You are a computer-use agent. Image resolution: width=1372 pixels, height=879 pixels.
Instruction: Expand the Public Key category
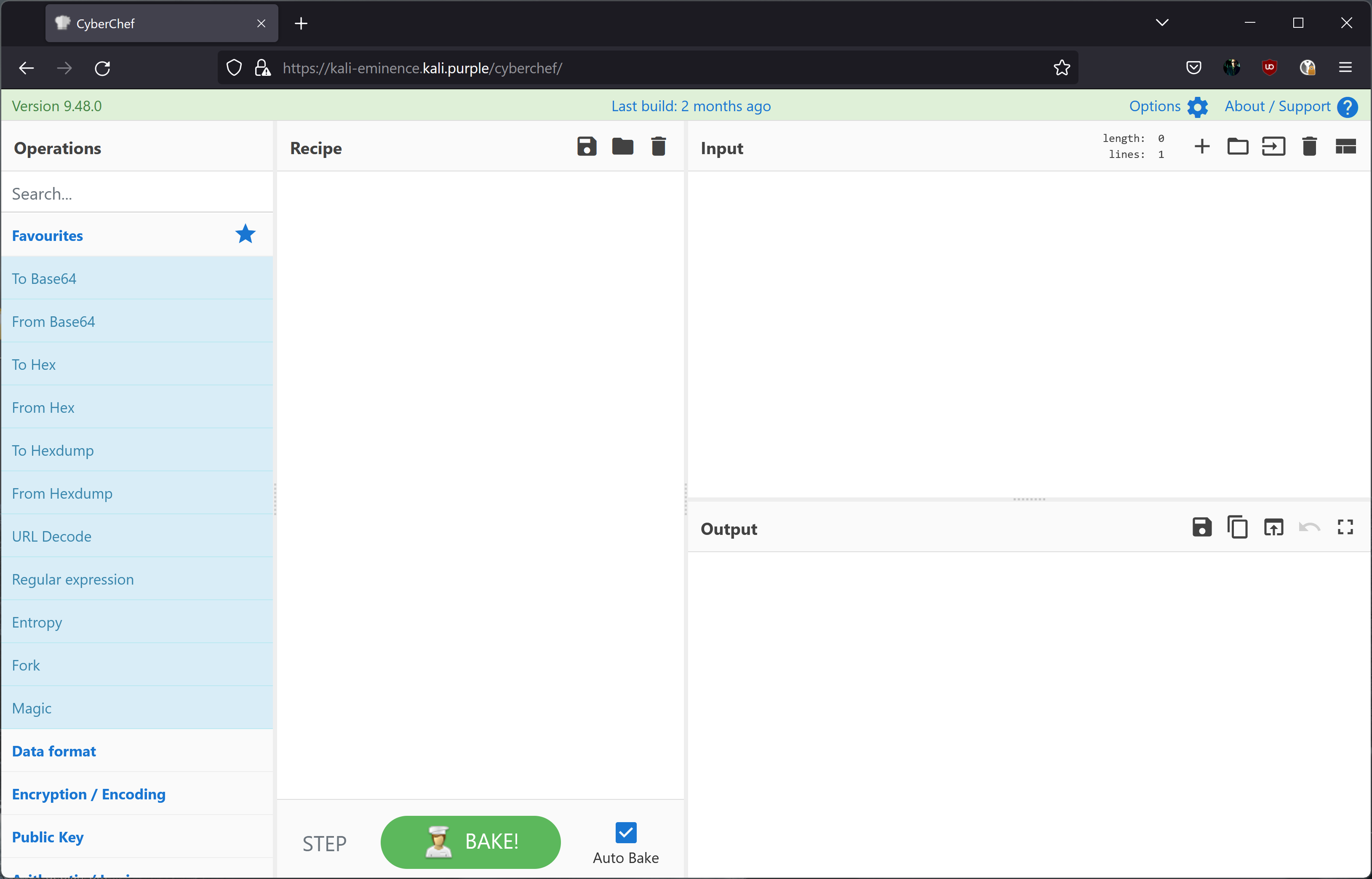47,836
